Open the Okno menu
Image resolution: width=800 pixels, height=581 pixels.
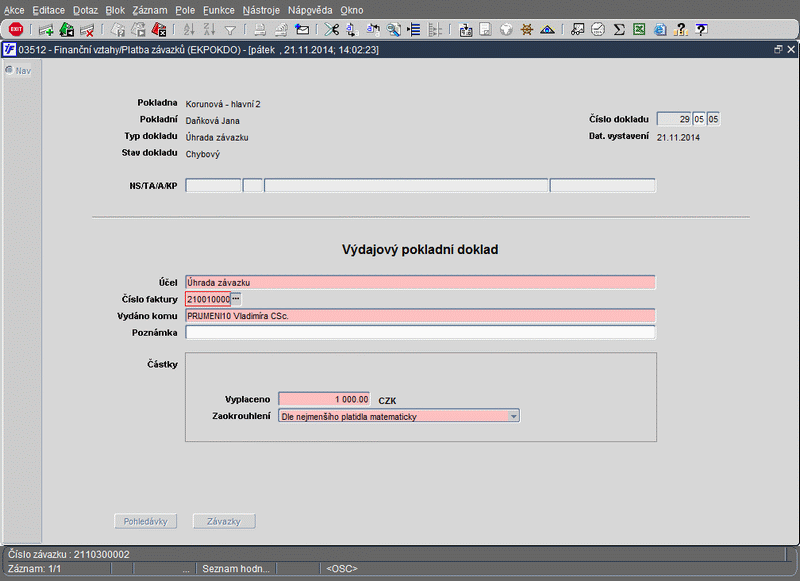(352, 10)
